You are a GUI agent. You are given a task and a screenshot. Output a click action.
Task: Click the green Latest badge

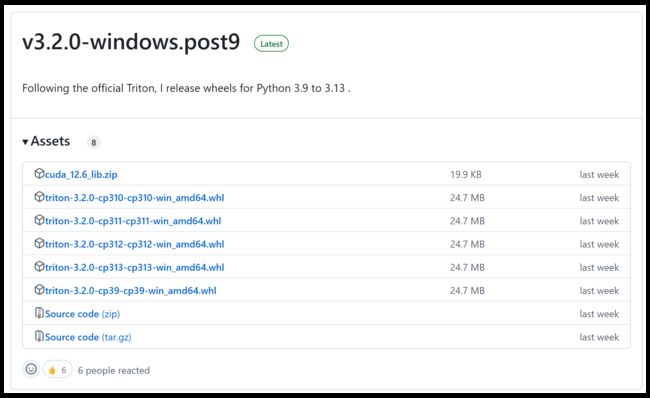point(271,44)
